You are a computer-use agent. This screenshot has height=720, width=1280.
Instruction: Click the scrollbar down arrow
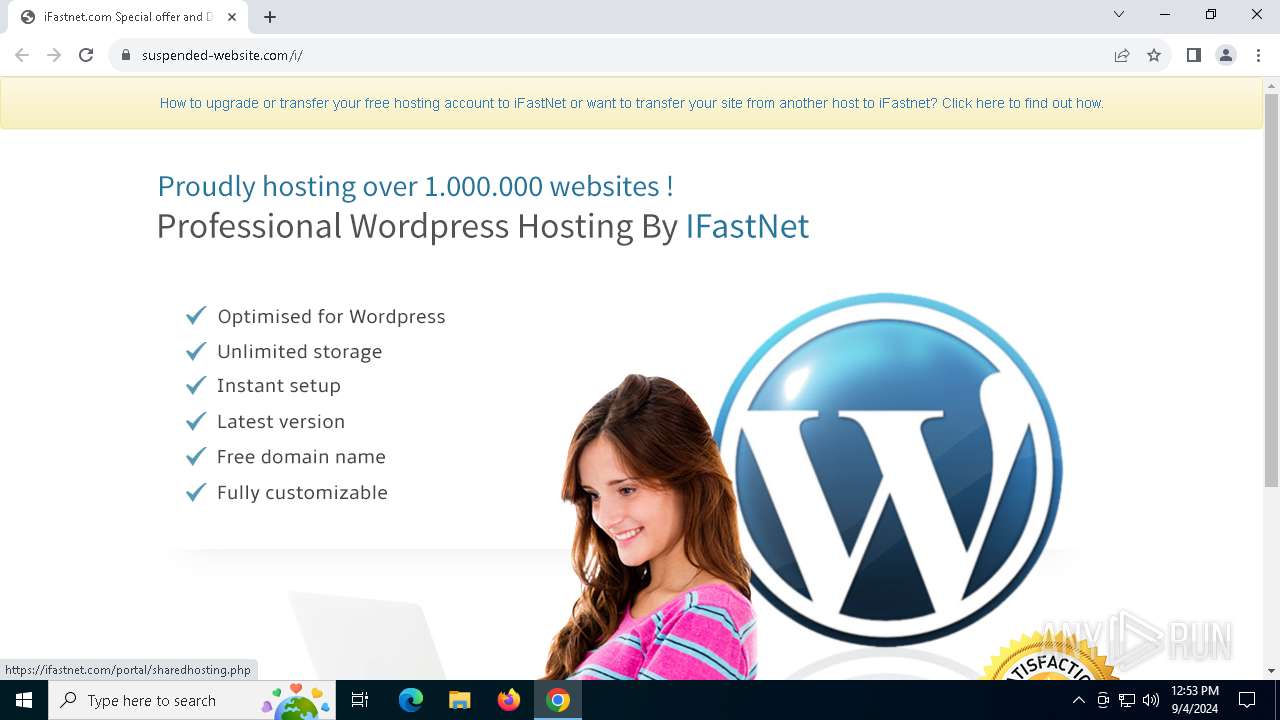[x=1271, y=671]
